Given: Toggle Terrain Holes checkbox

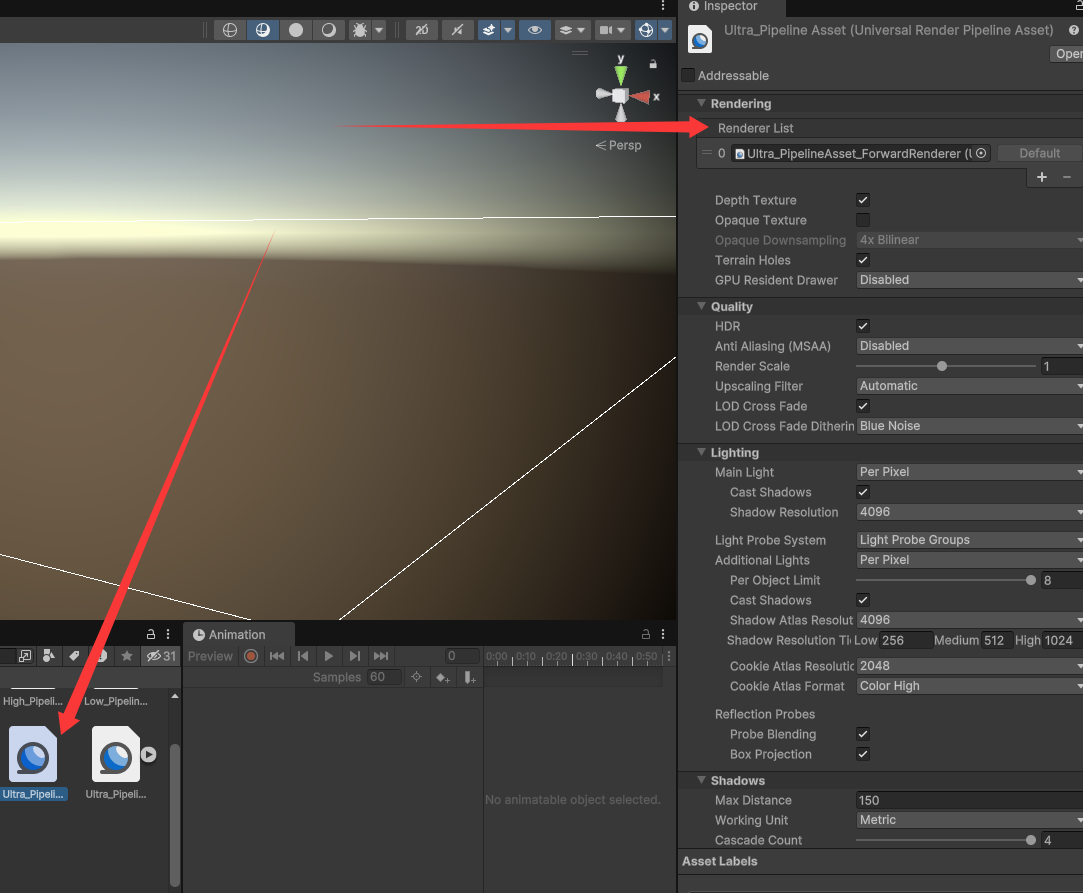Looking at the screenshot, I should (x=863, y=260).
